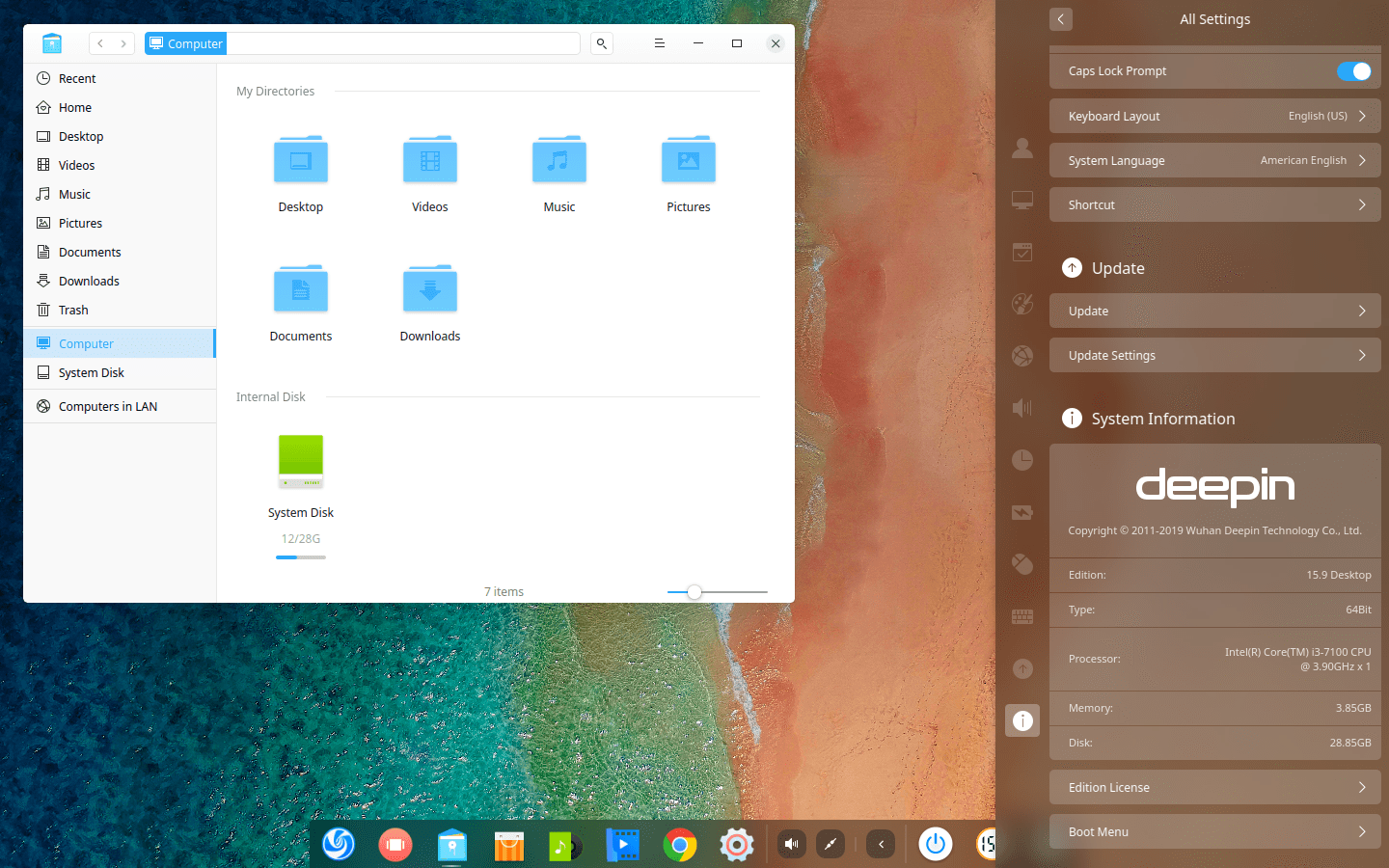Open Date and Time clock icon
1389x868 pixels.
pos(1022,460)
